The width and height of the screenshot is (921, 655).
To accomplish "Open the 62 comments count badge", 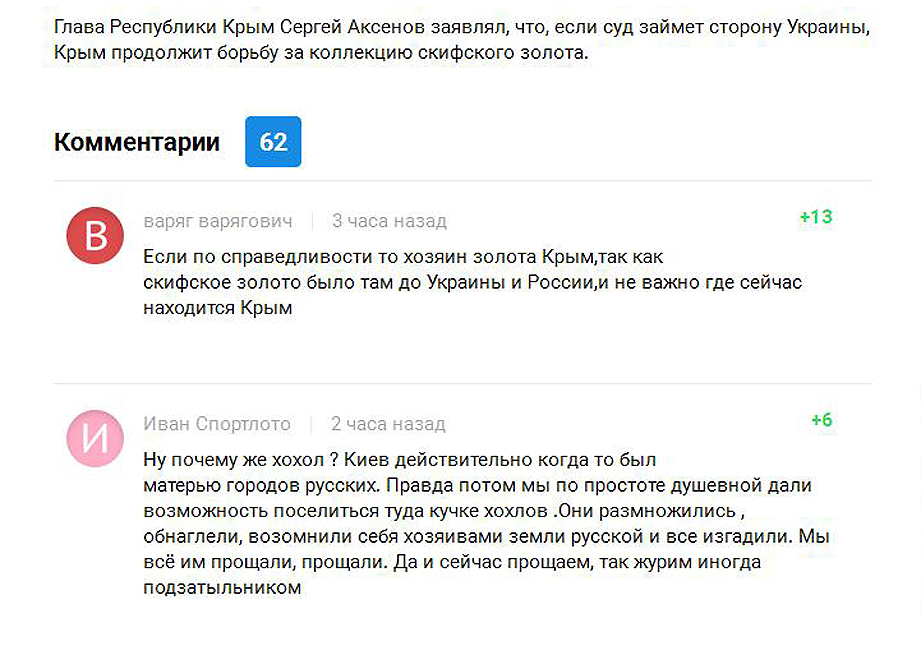I will (x=273, y=142).
